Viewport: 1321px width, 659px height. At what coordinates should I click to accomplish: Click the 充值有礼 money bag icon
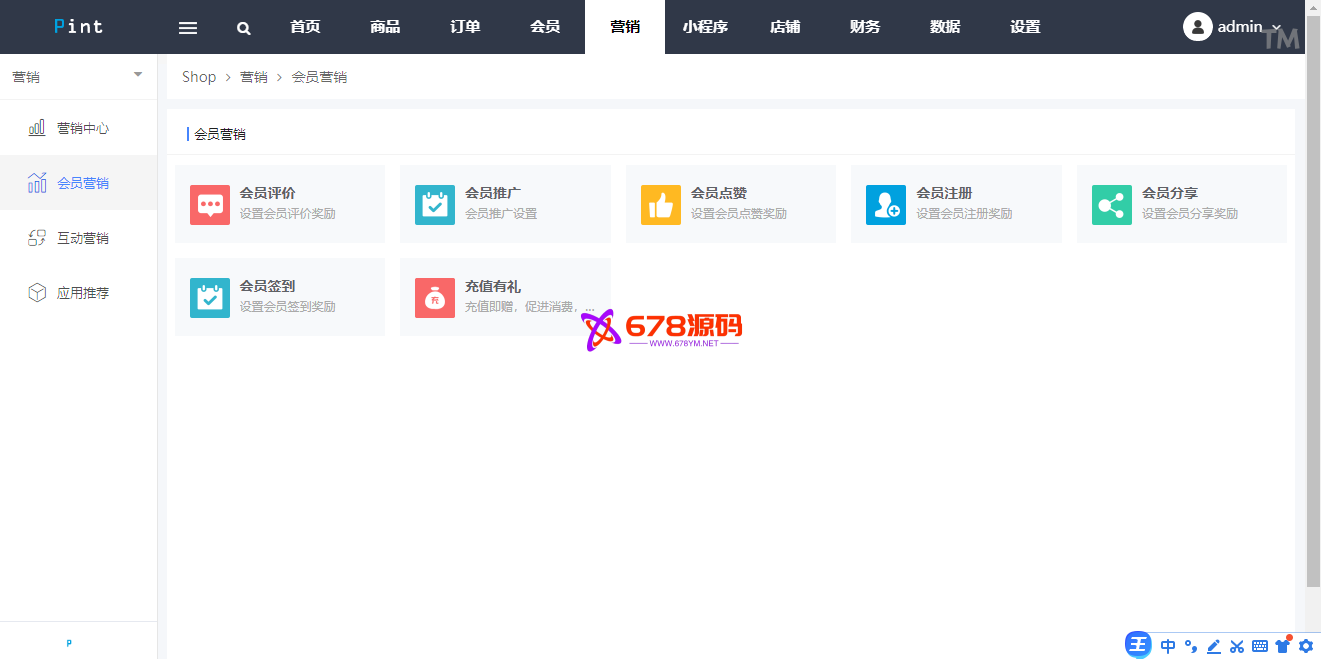click(434, 298)
